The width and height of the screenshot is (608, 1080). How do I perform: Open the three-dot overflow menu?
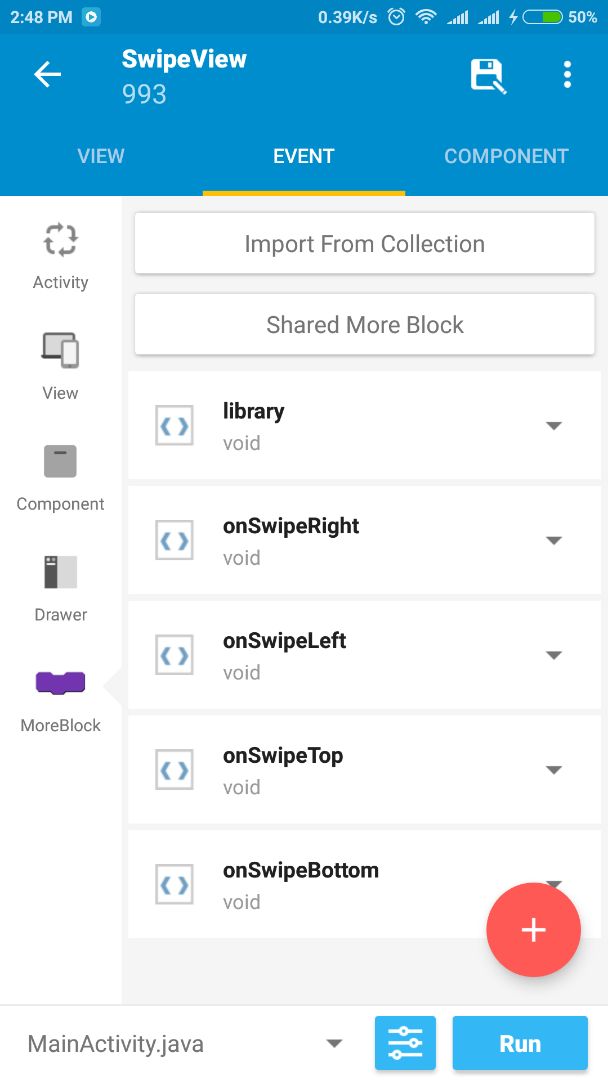[567, 75]
